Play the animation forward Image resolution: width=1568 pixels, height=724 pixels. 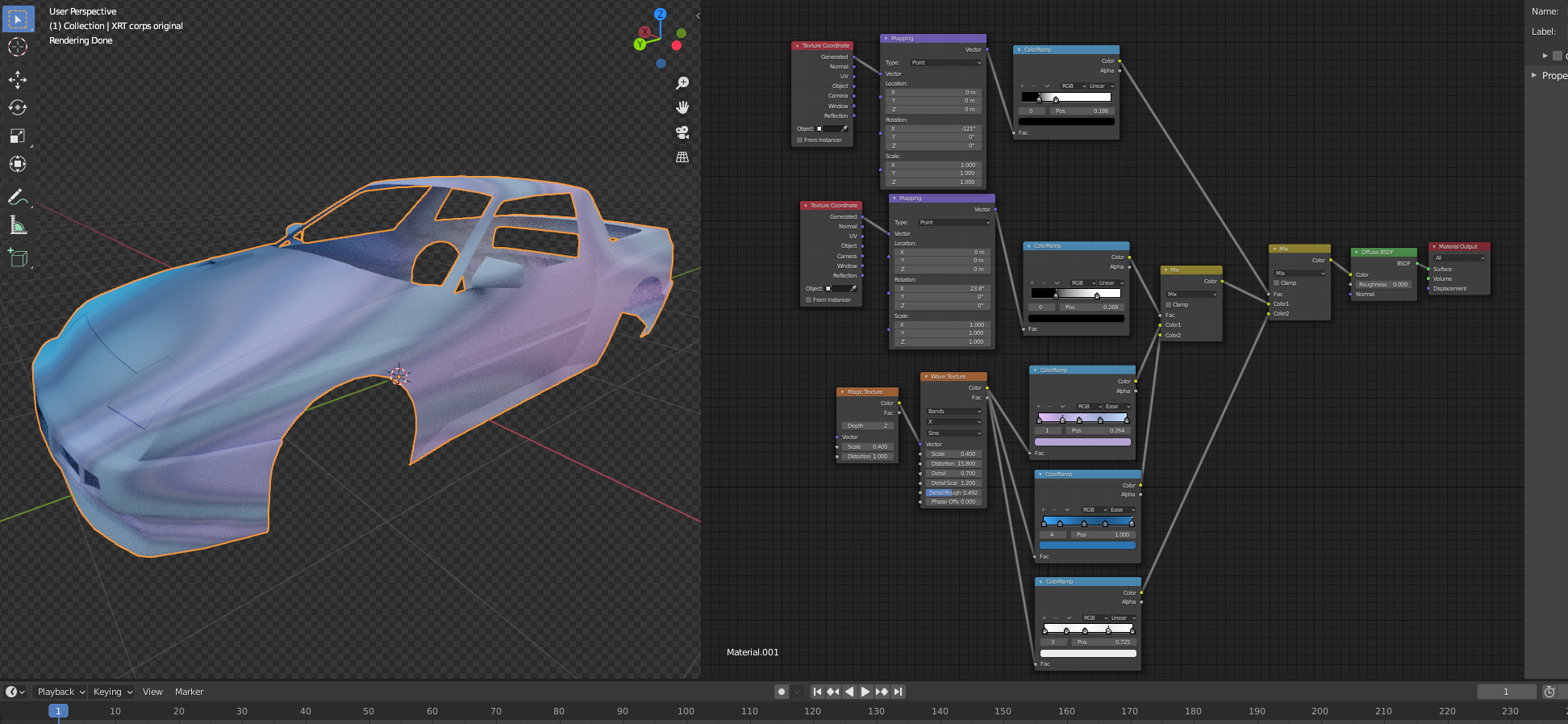click(x=865, y=692)
